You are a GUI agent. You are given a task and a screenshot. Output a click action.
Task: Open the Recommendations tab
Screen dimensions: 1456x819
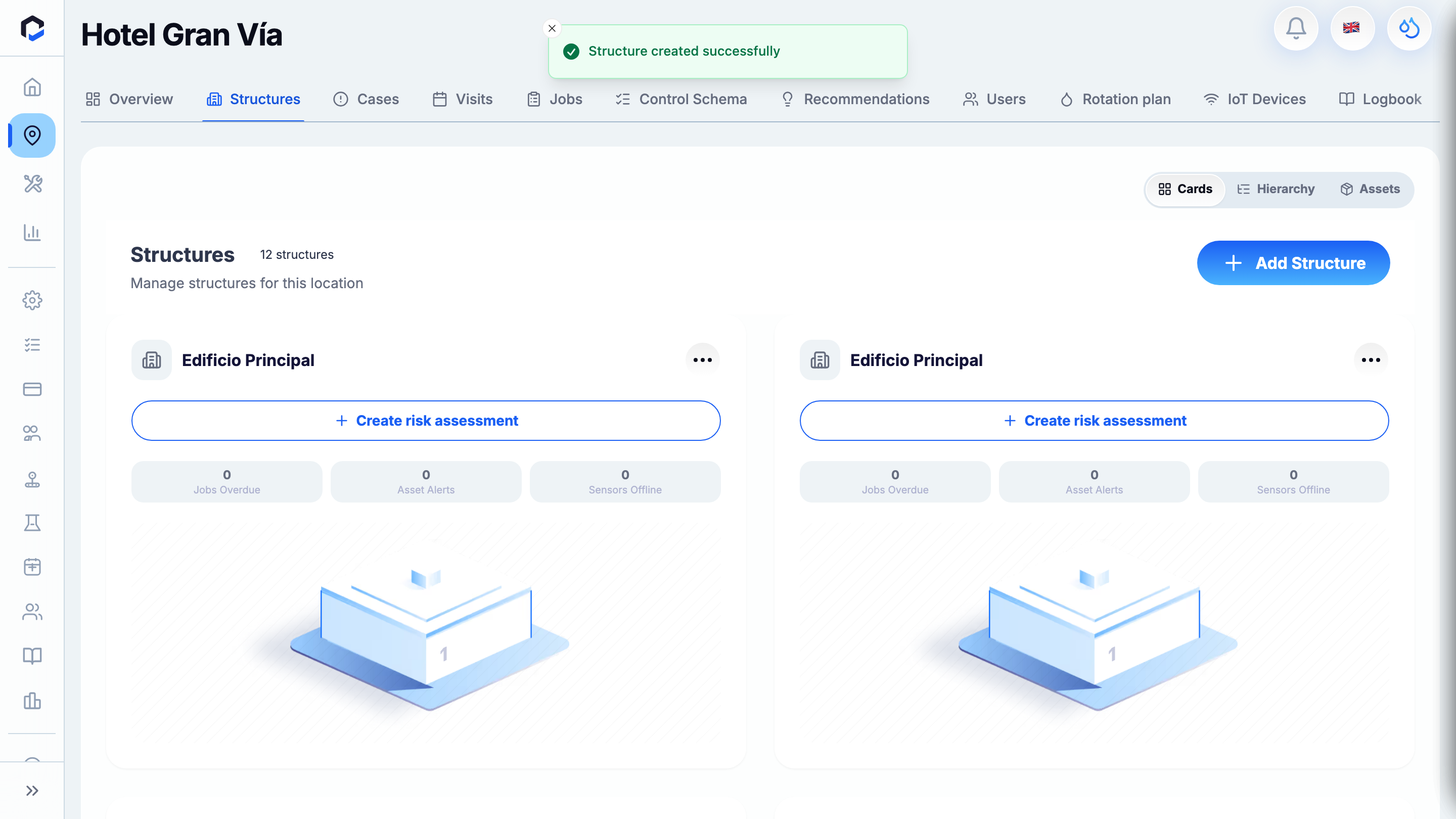855,100
